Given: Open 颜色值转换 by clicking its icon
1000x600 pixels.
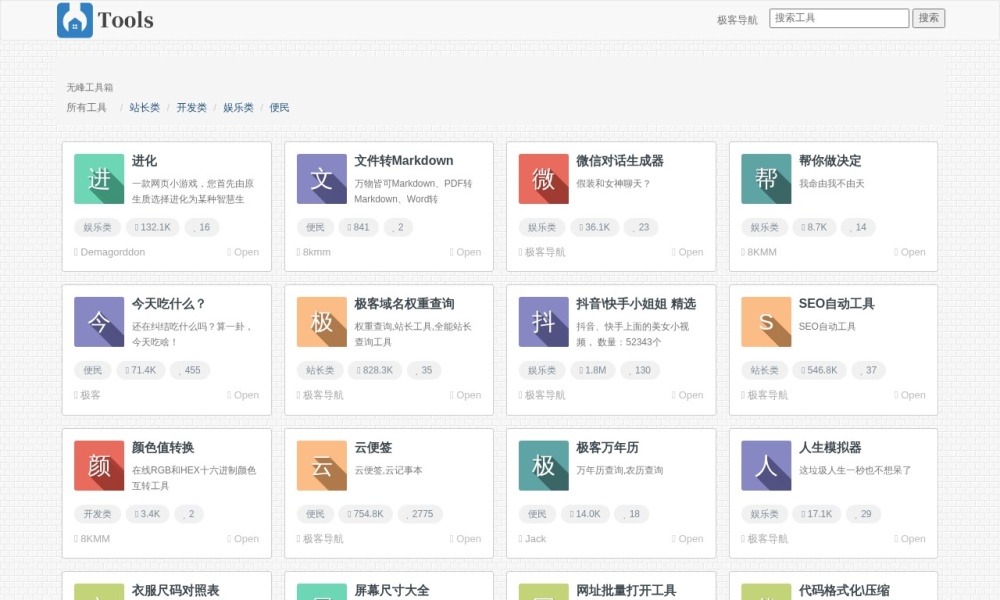Looking at the screenshot, I should pyautogui.click(x=98, y=466).
